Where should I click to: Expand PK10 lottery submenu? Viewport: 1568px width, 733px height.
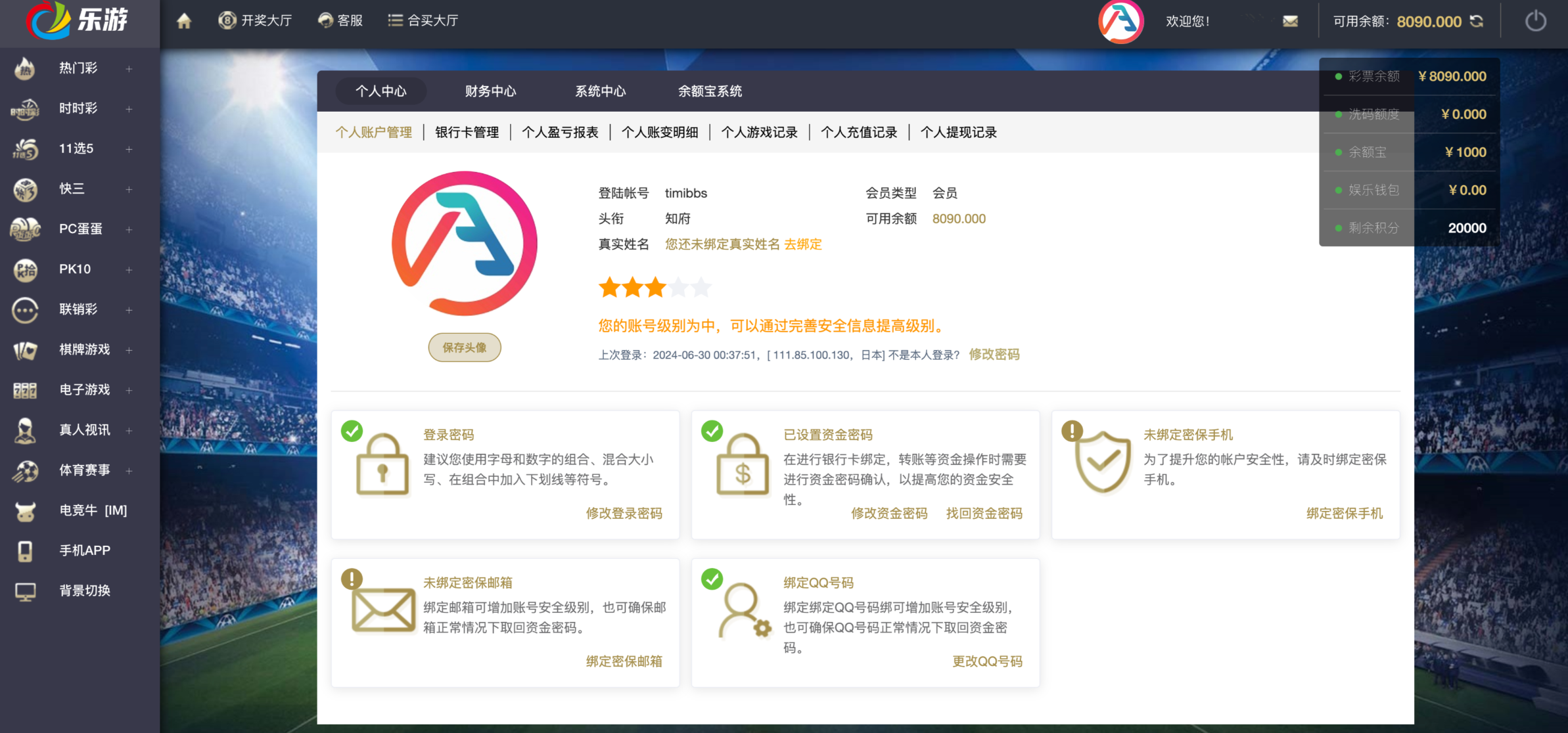click(129, 270)
